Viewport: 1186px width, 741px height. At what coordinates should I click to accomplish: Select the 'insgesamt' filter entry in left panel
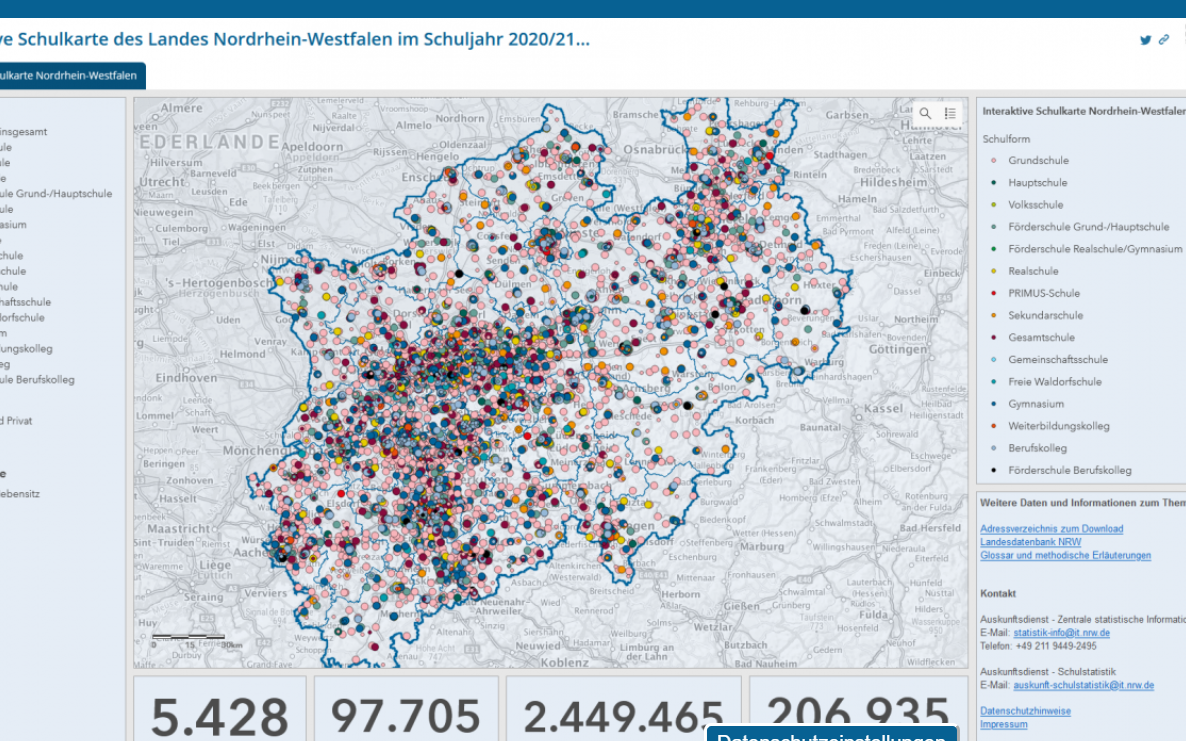24,131
